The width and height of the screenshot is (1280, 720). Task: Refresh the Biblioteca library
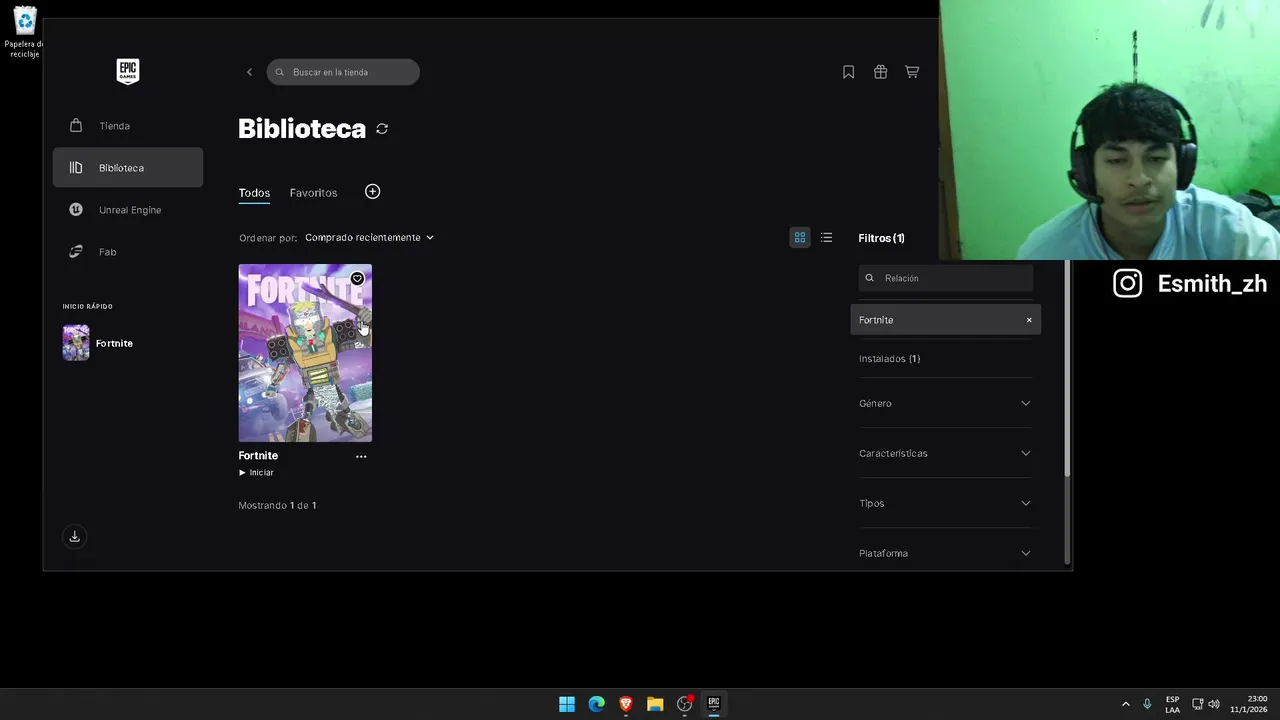click(x=382, y=129)
